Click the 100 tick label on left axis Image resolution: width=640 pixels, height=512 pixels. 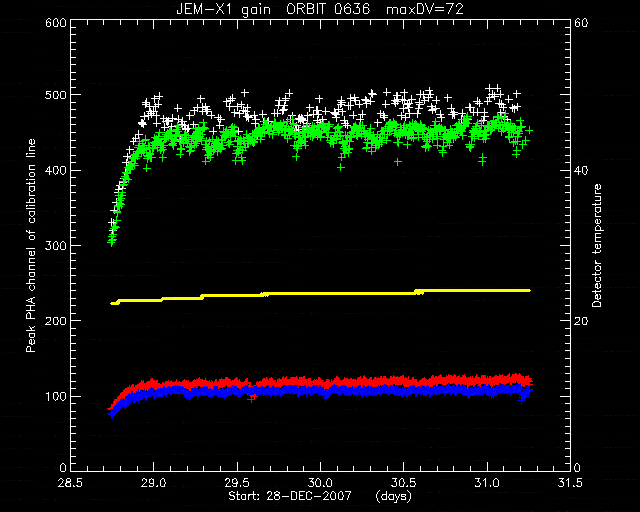[56, 396]
